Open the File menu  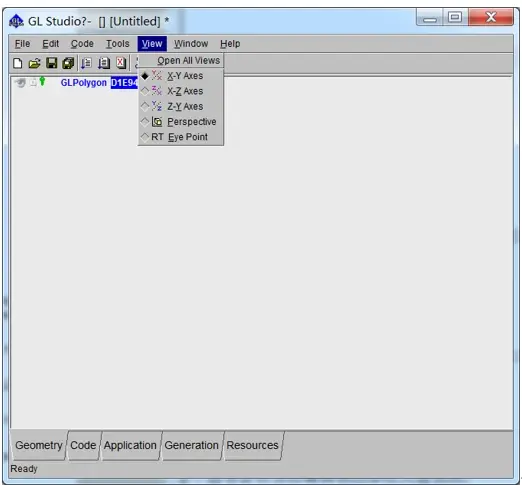pyautogui.click(x=22, y=44)
